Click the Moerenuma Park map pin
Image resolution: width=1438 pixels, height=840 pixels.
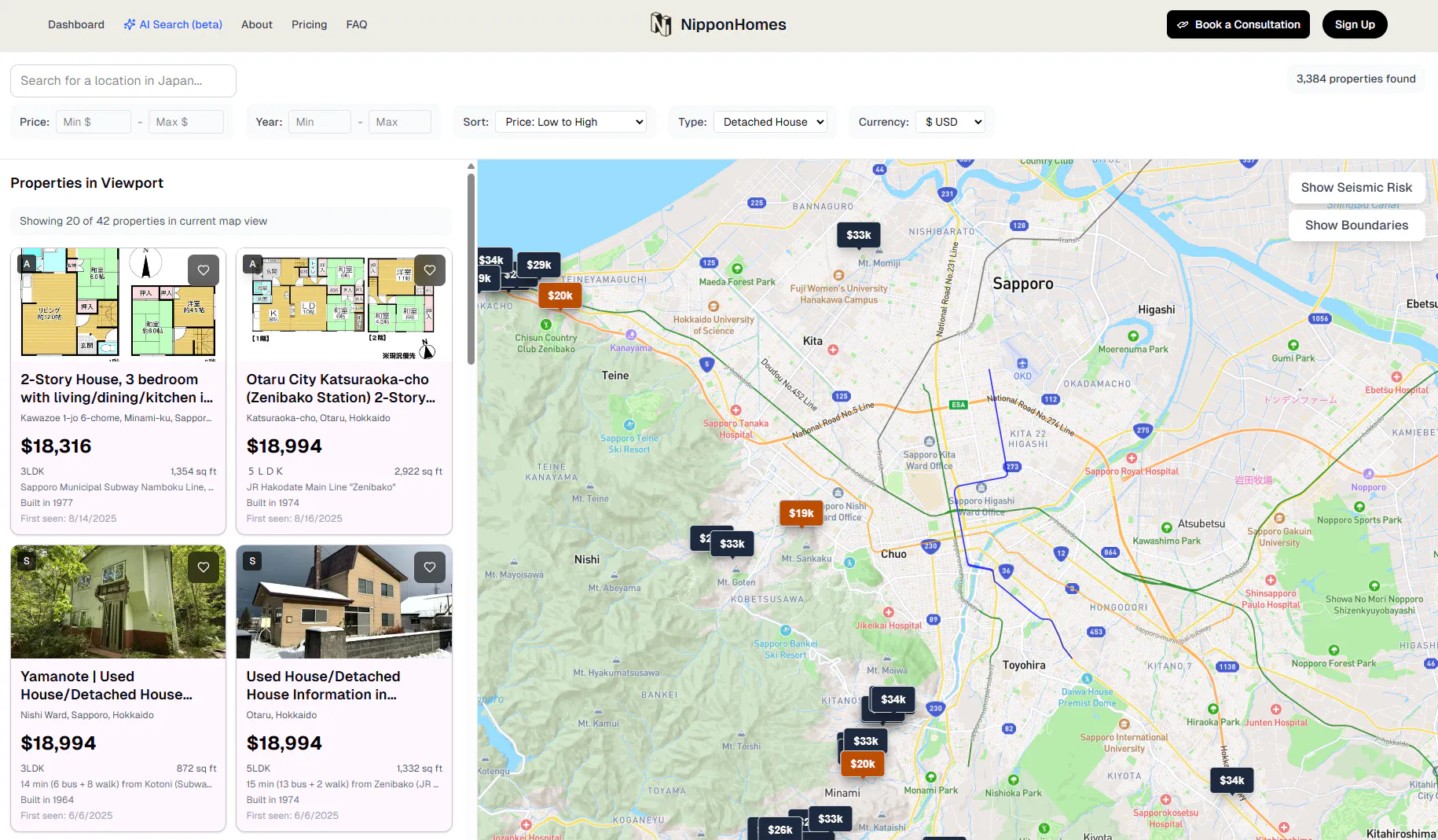tap(1133, 336)
